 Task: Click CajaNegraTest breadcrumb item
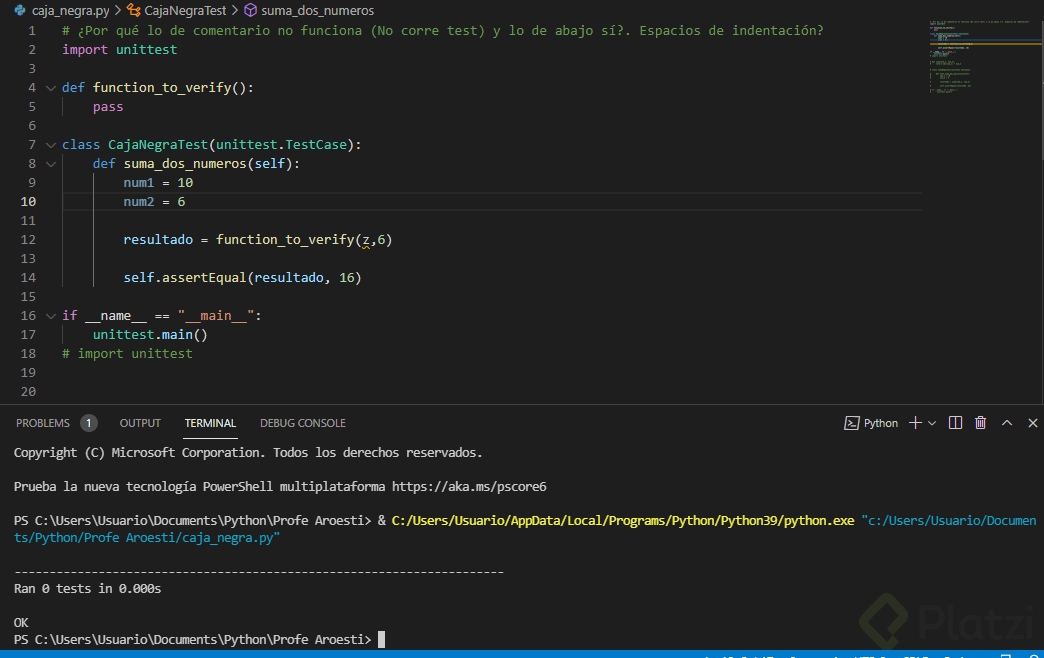(186, 10)
